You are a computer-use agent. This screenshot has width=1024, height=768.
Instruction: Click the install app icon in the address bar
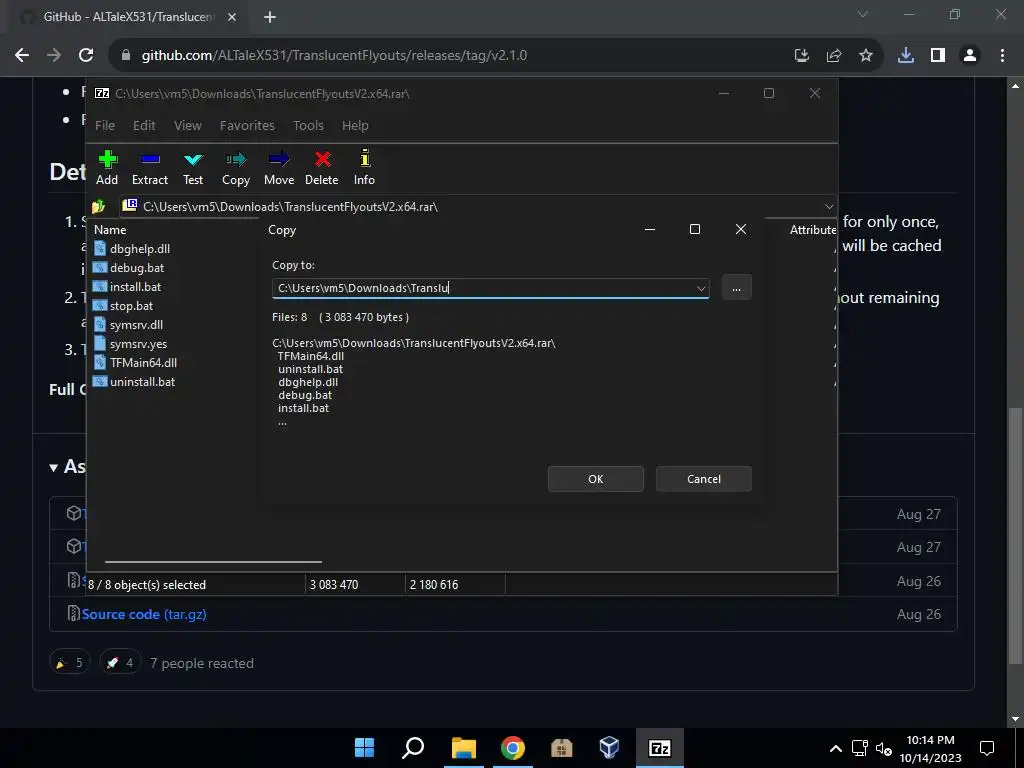click(802, 56)
